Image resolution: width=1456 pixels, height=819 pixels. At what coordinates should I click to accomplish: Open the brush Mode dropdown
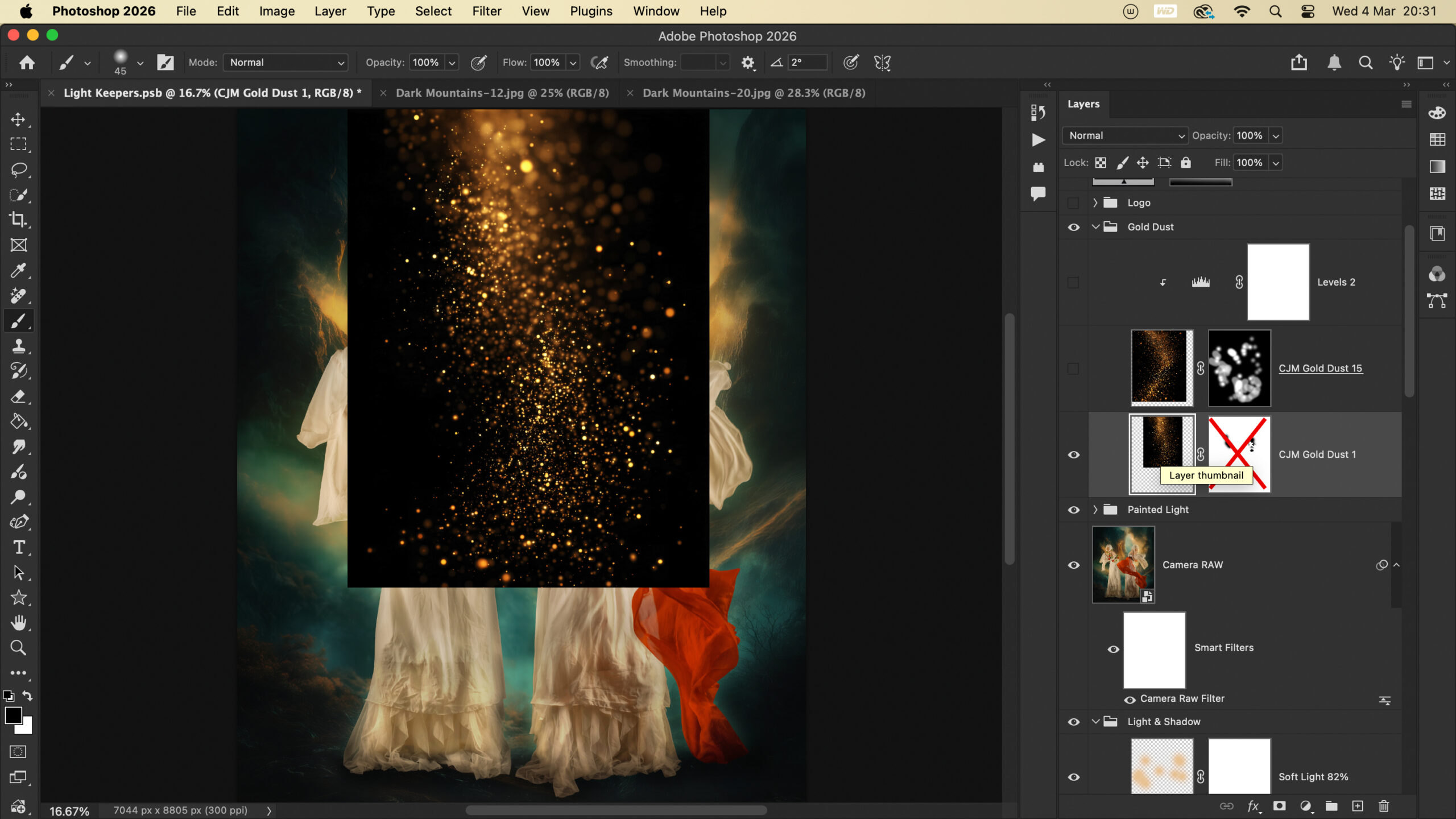tap(286, 63)
